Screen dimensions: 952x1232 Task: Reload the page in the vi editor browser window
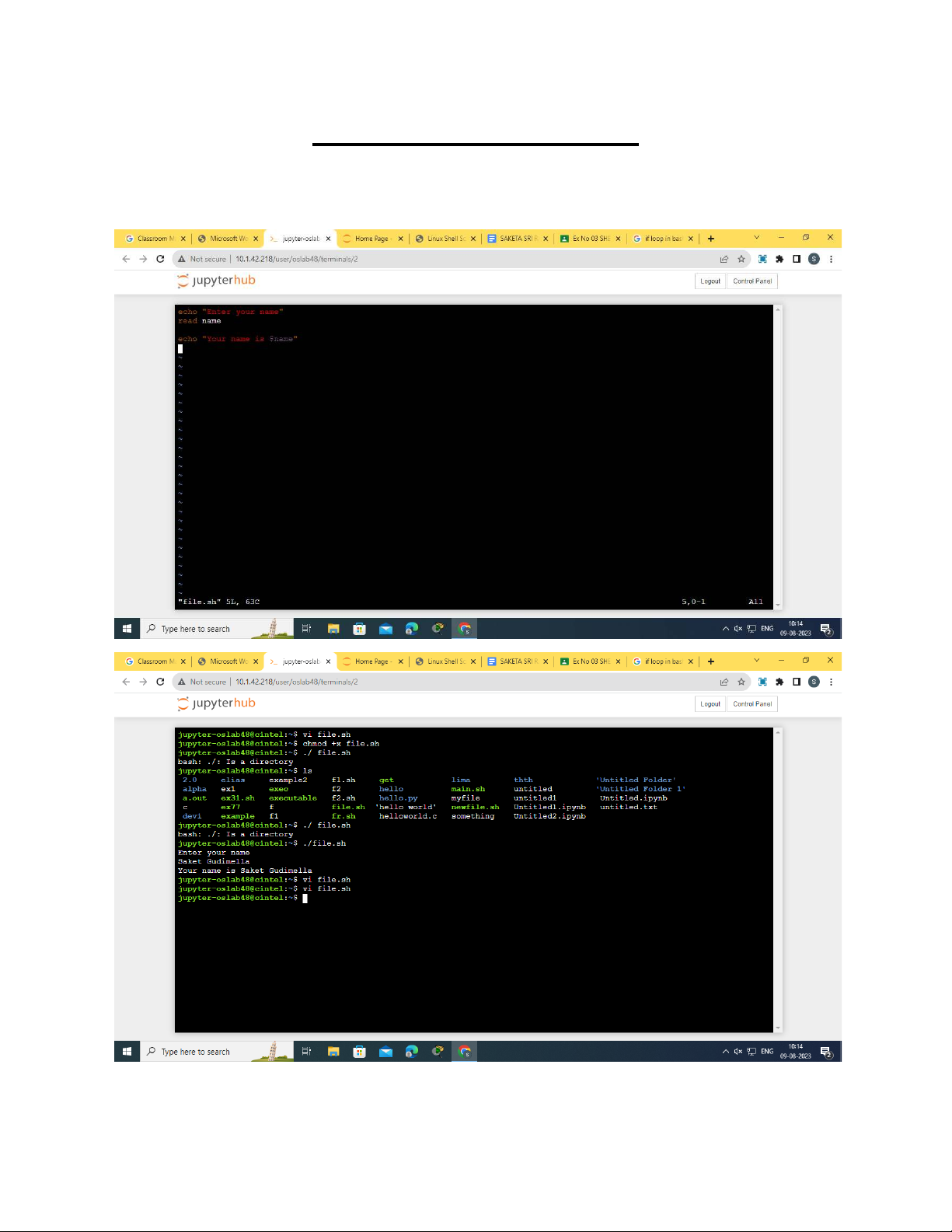pos(160,259)
